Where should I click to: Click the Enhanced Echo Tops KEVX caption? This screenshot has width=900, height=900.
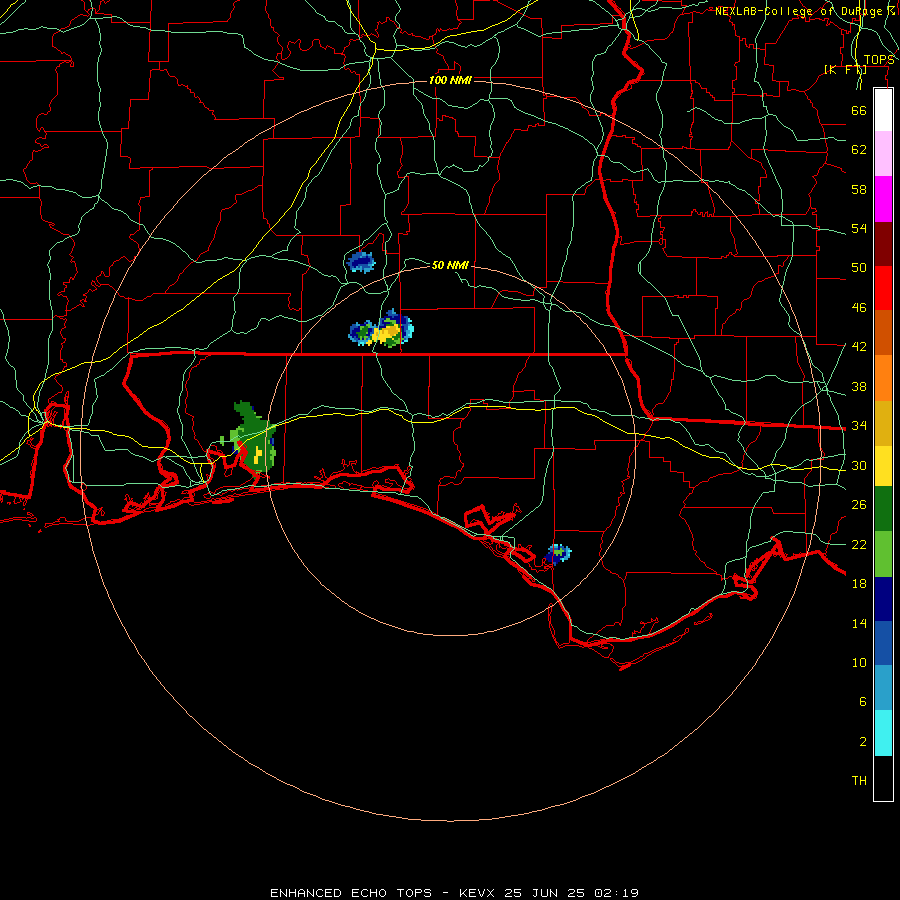[454, 893]
